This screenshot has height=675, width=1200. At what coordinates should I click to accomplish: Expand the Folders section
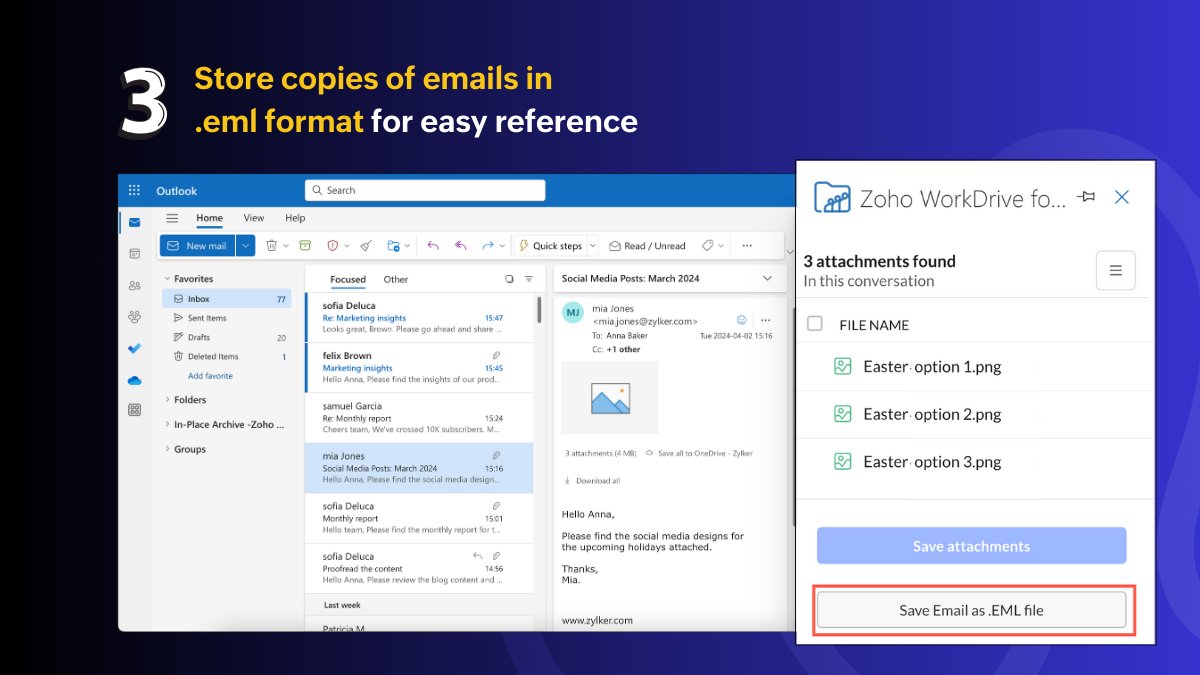pyautogui.click(x=167, y=399)
